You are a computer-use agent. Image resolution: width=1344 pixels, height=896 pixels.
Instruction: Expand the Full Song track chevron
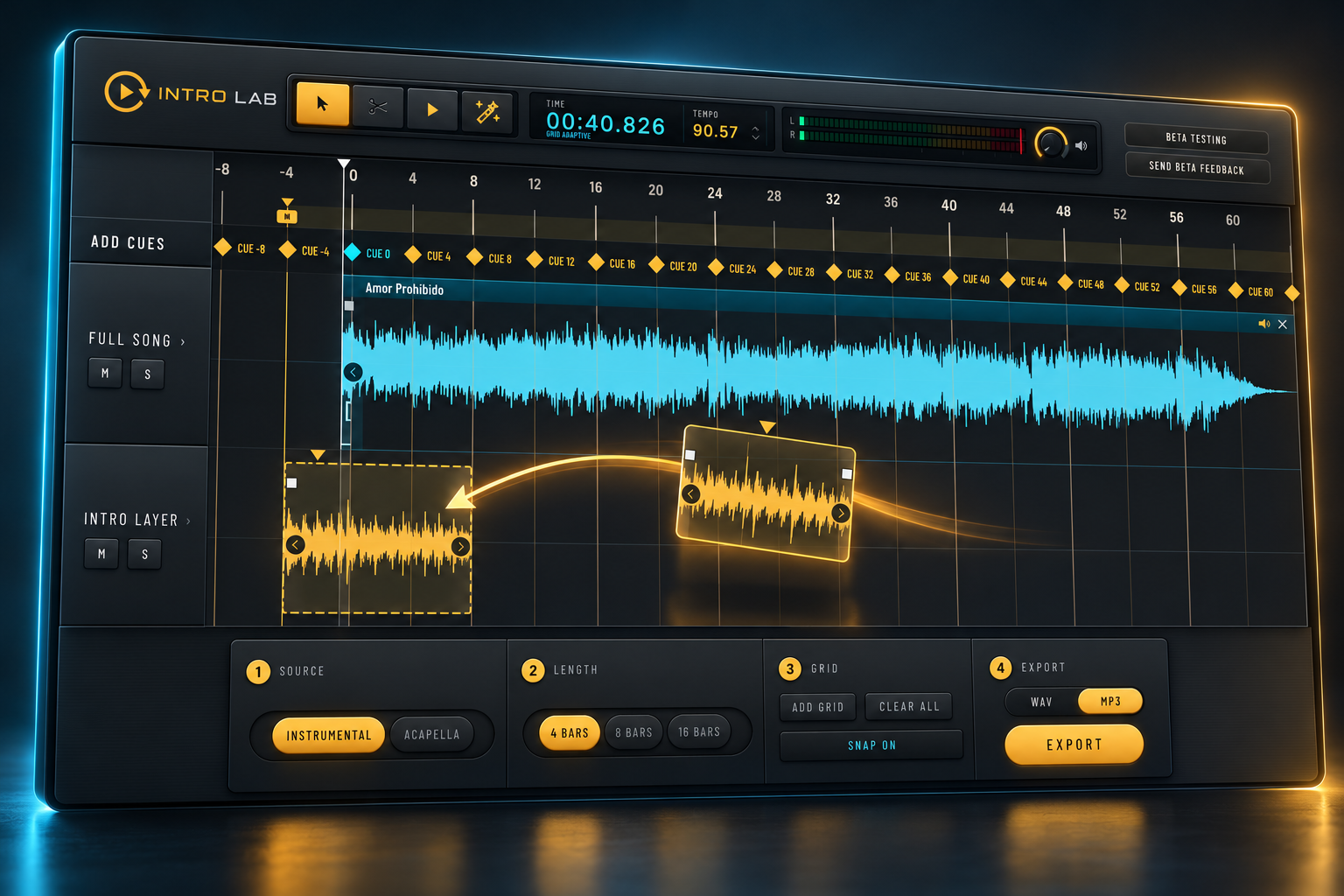(x=183, y=342)
